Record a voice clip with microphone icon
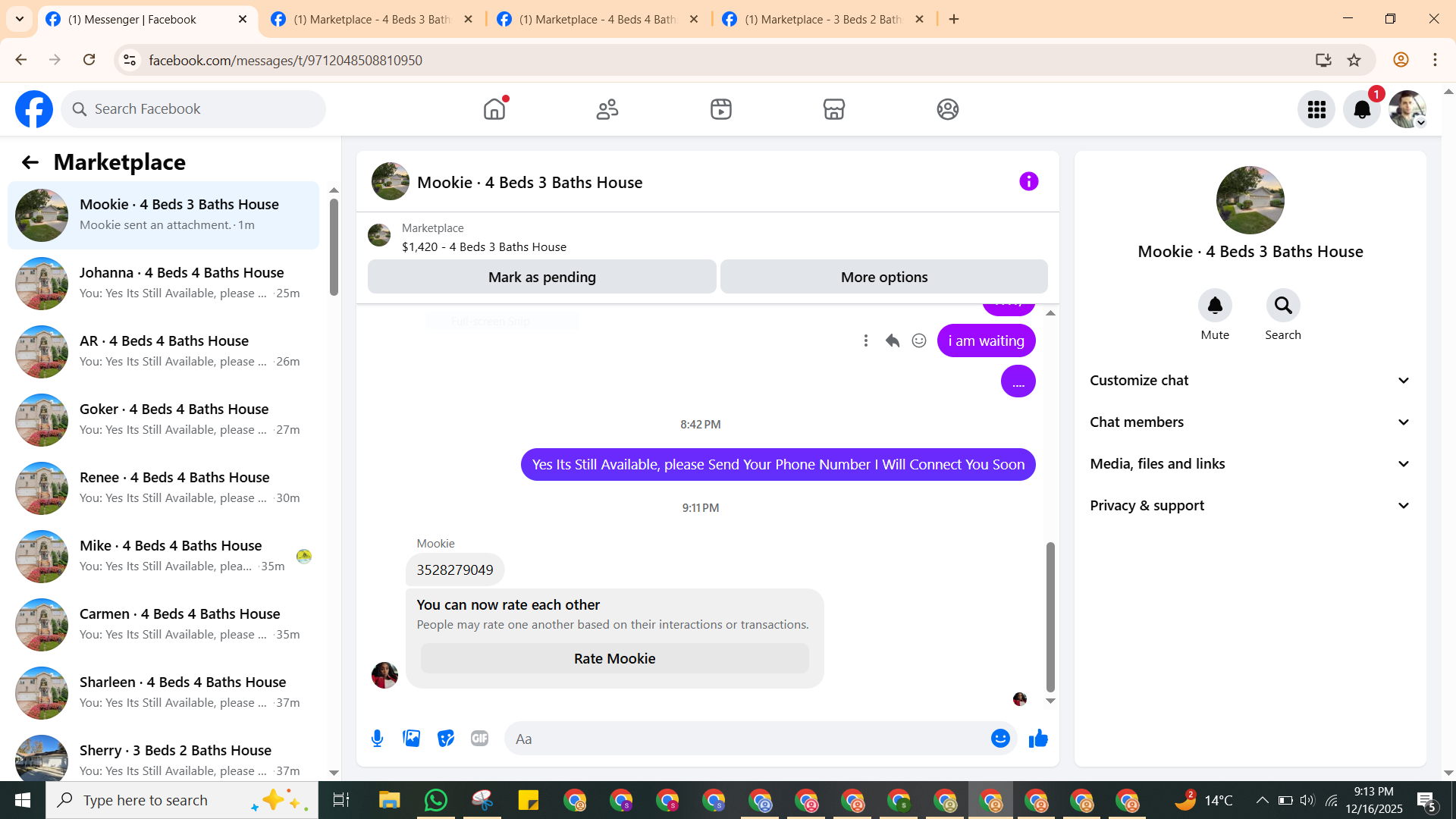 point(377,739)
